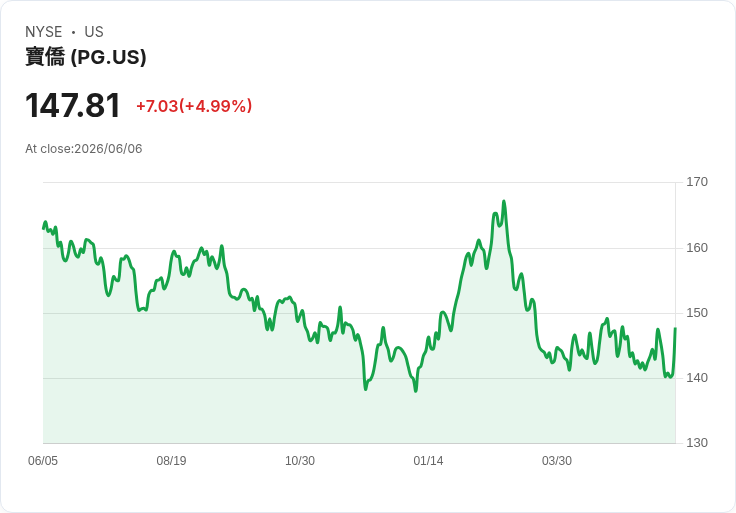The width and height of the screenshot is (736, 513).
Task: Click the At close:2026/06/06 date text
Action: pos(84,149)
